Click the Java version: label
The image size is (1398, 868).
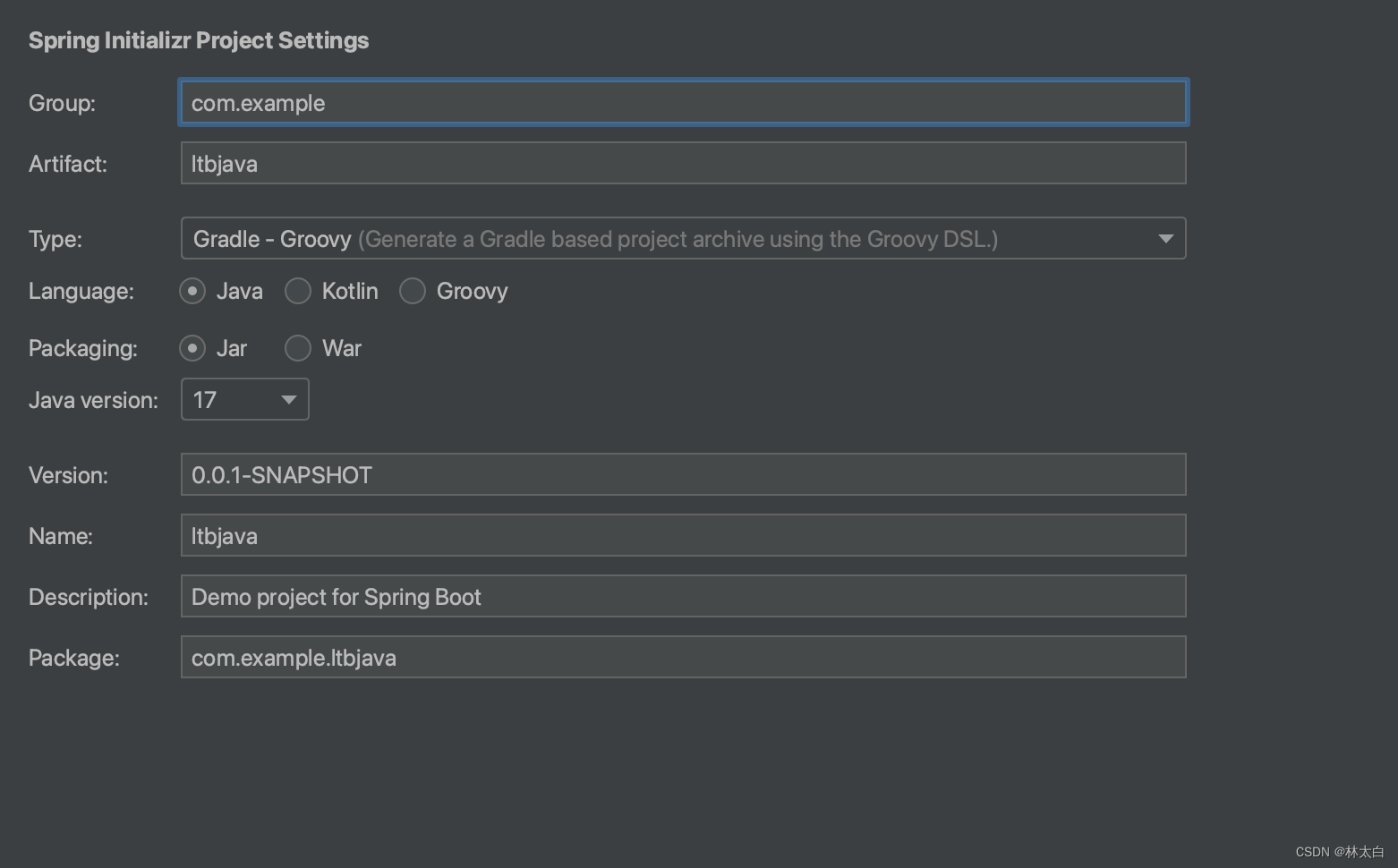click(x=93, y=400)
